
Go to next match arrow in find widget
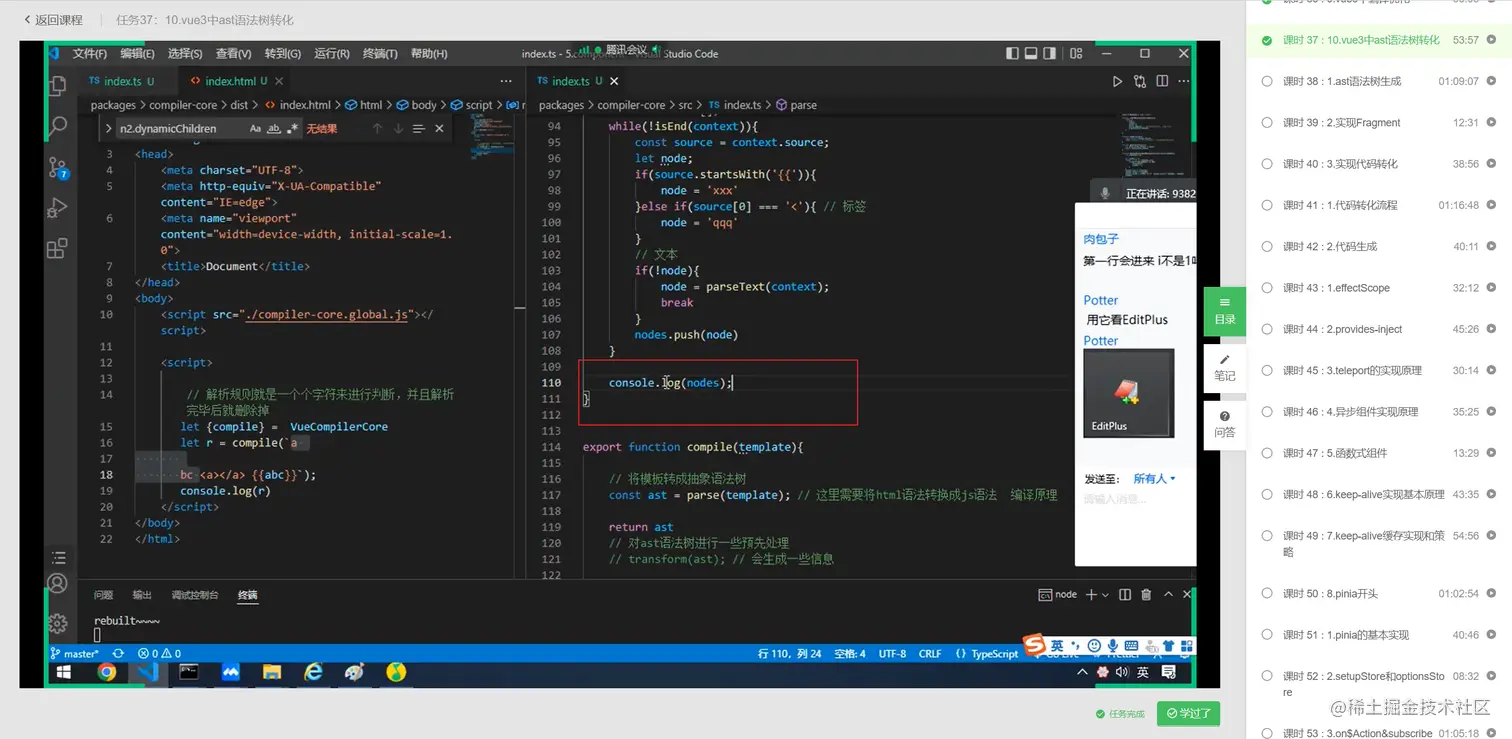click(398, 129)
